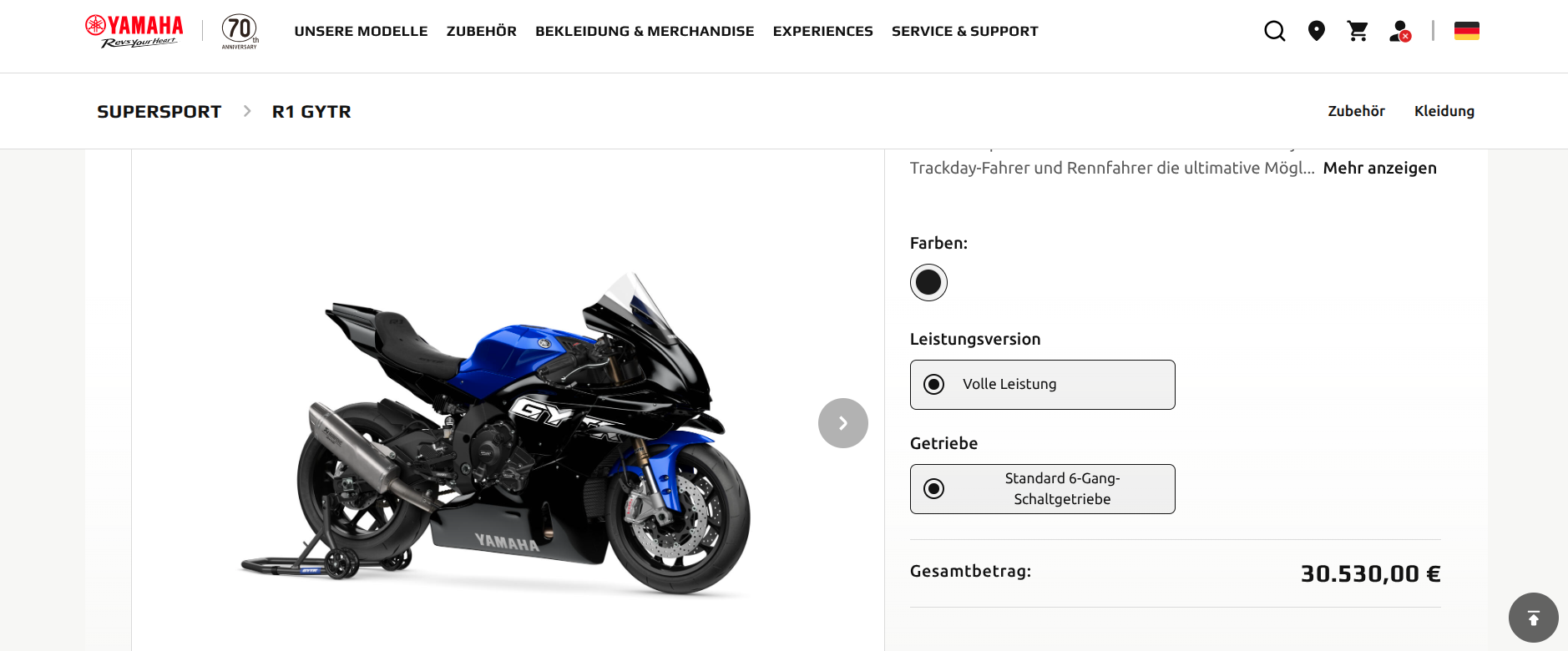Select the Volle Leistung radio option
Viewport: 1568px width, 651px height.
tap(1043, 385)
